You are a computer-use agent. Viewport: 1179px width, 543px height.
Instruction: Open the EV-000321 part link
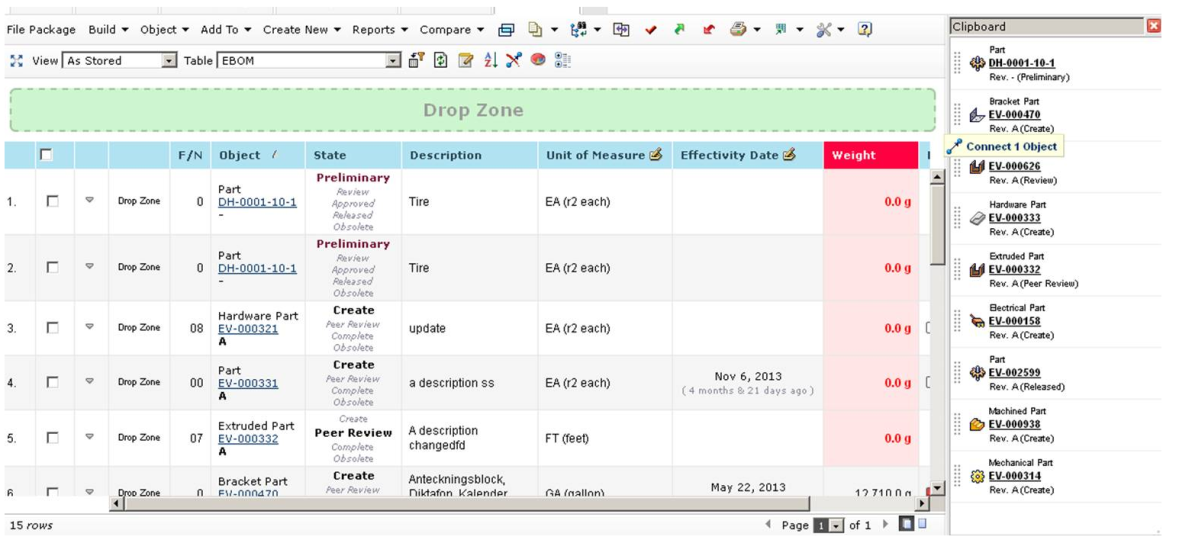[248, 328]
